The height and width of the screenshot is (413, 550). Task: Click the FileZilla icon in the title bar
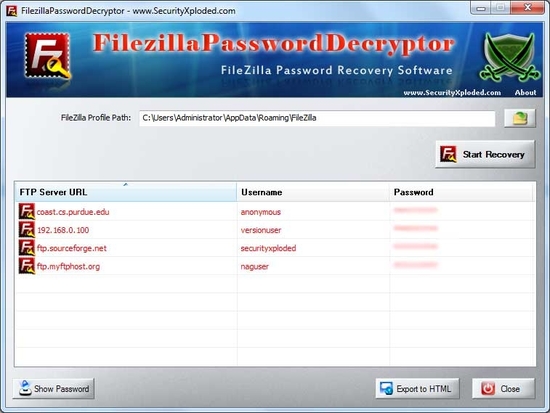pos(12,11)
